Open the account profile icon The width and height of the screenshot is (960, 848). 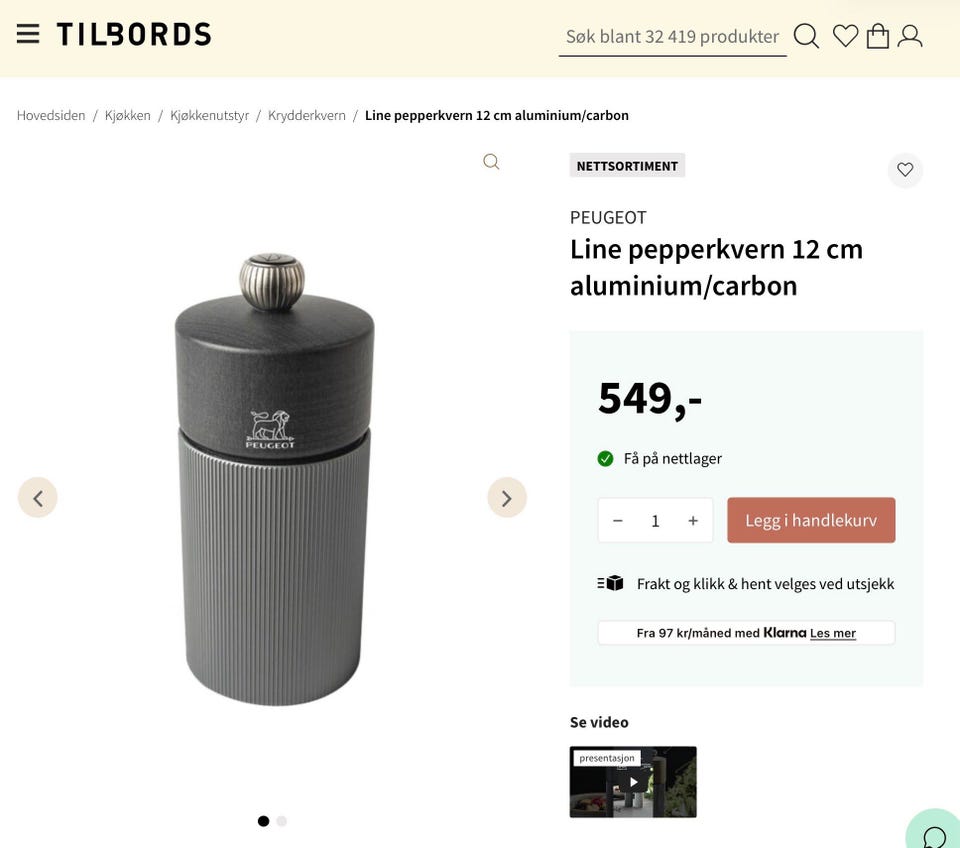[910, 35]
